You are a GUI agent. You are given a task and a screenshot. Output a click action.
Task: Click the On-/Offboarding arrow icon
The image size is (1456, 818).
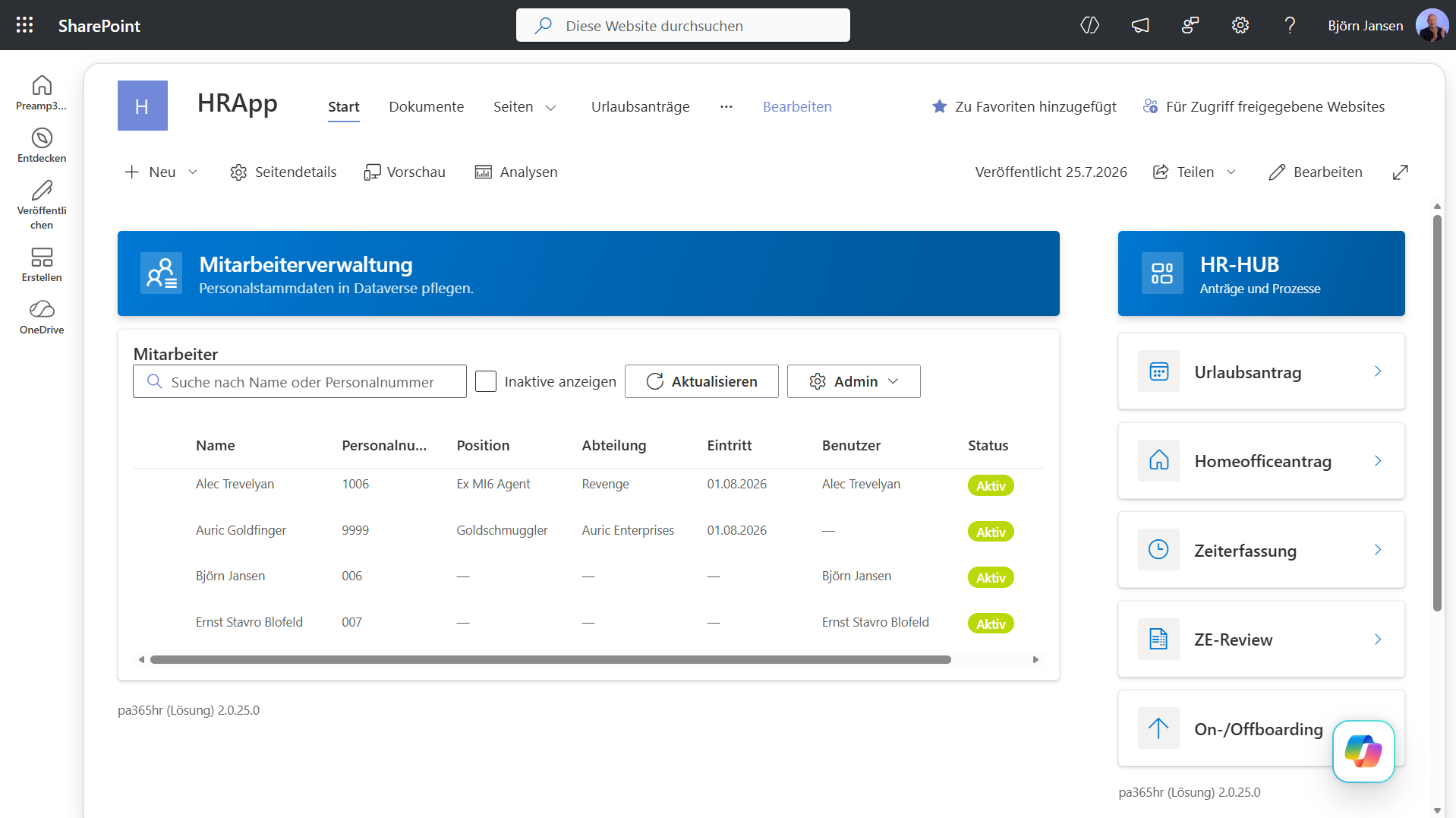click(1158, 728)
